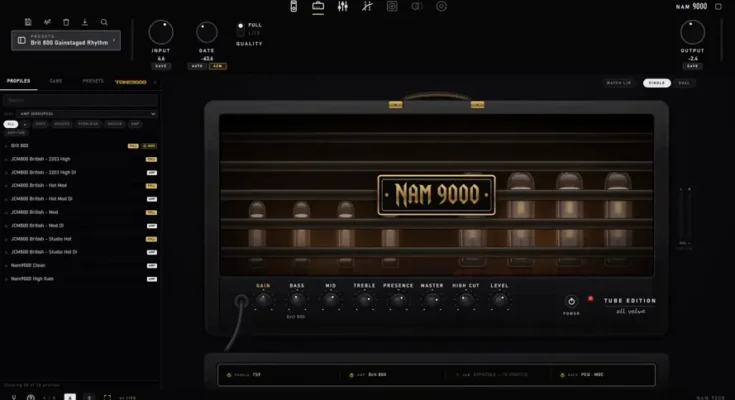This screenshot has height=400, width=735.
Task: Click the magnifier search presets icon
Action: [x=104, y=22]
